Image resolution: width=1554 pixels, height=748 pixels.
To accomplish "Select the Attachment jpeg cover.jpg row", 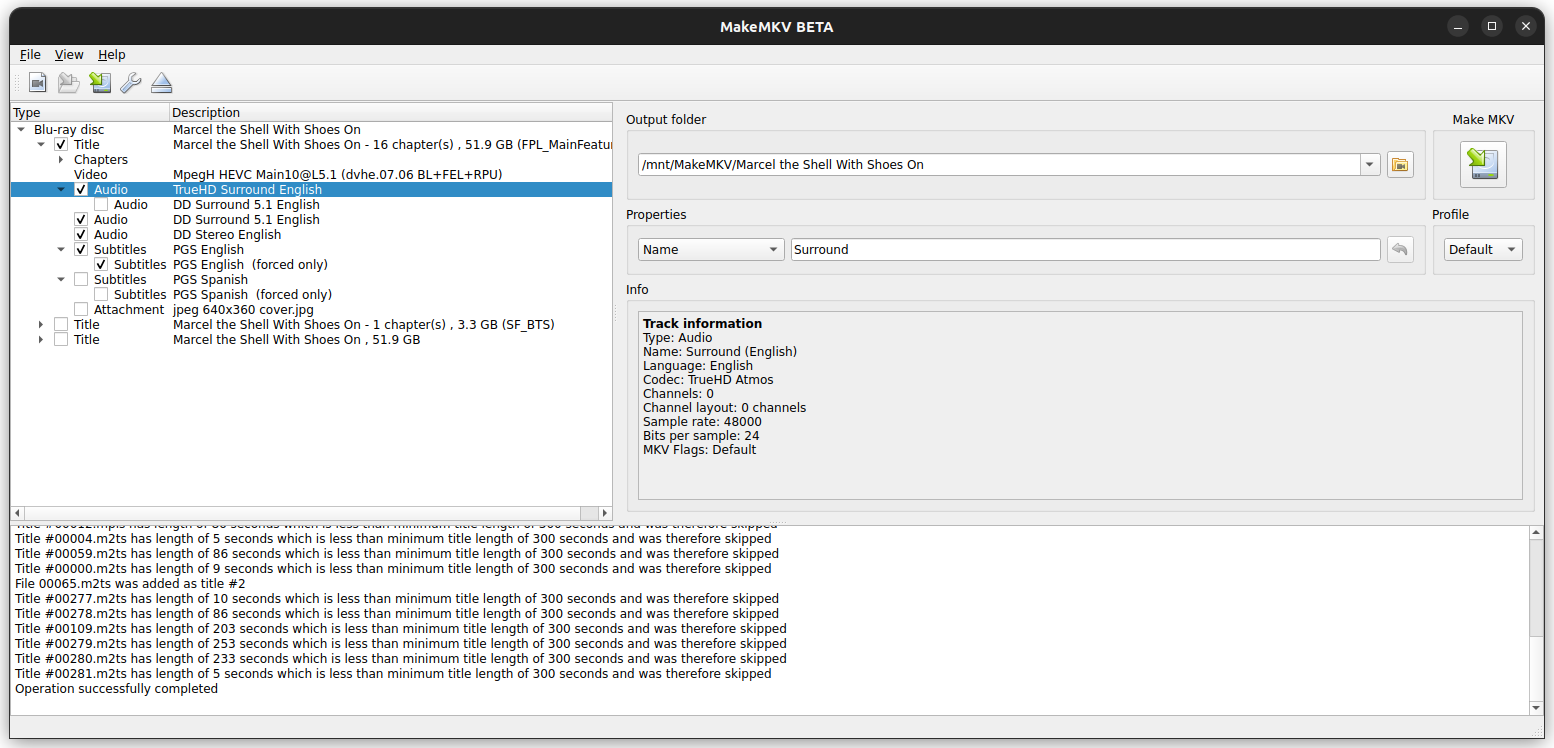I will (311, 310).
